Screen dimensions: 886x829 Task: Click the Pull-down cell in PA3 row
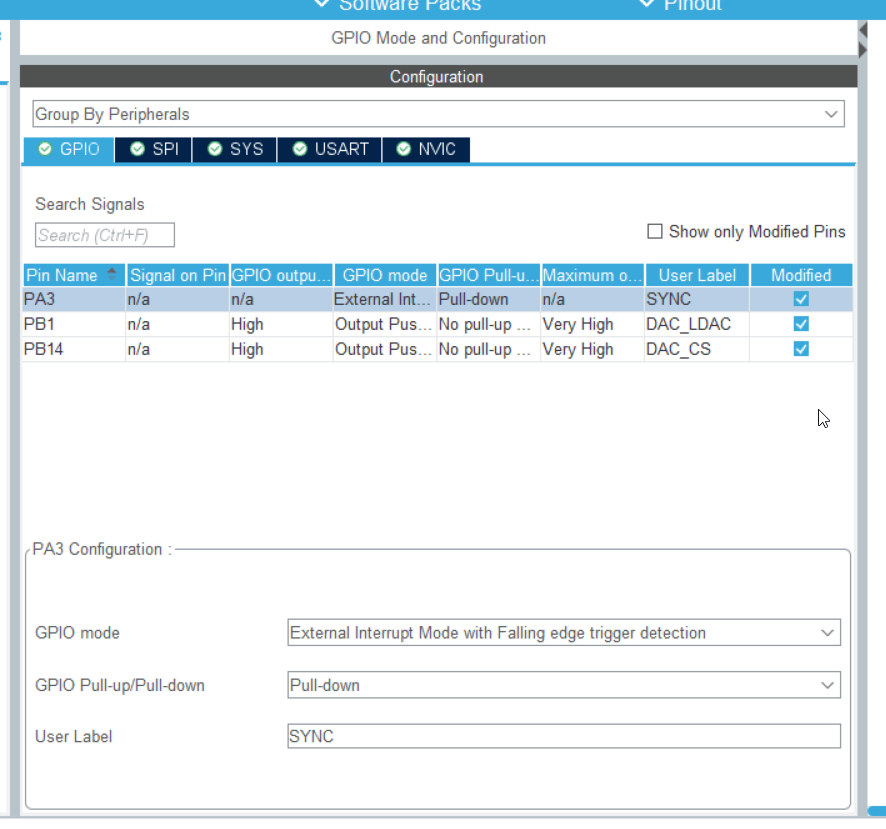(x=488, y=300)
